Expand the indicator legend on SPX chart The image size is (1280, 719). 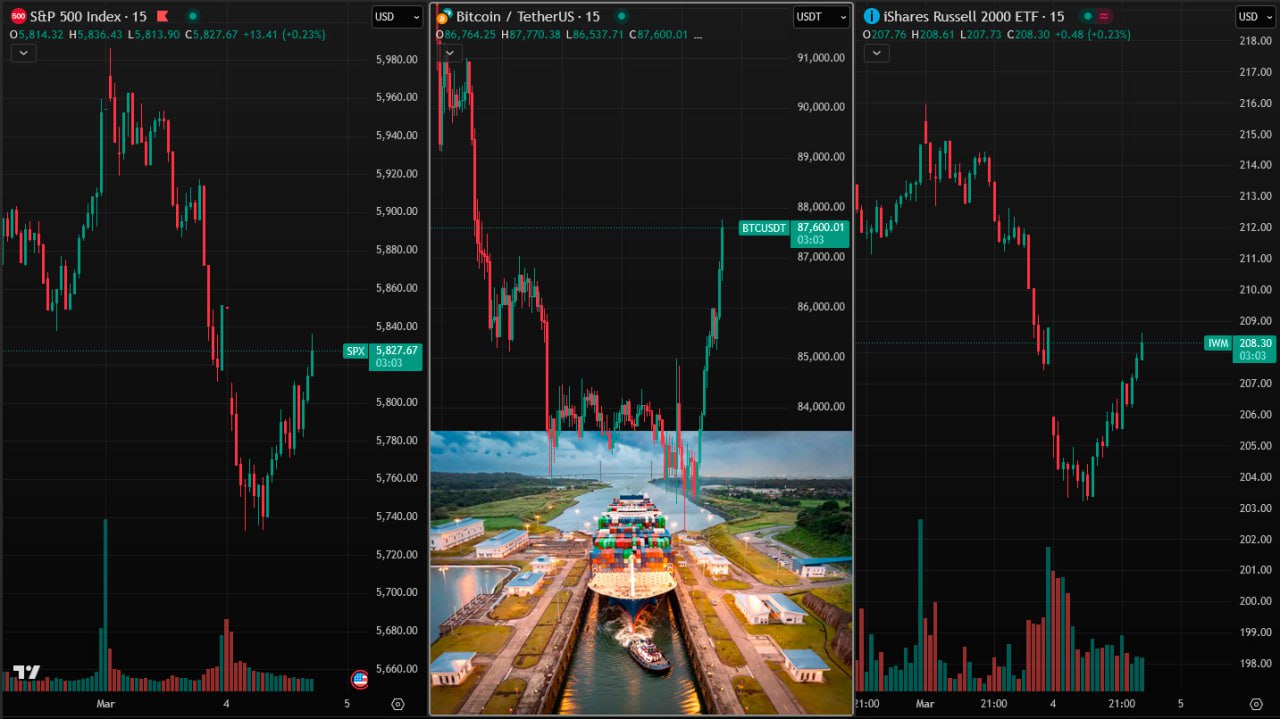click(23, 53)
